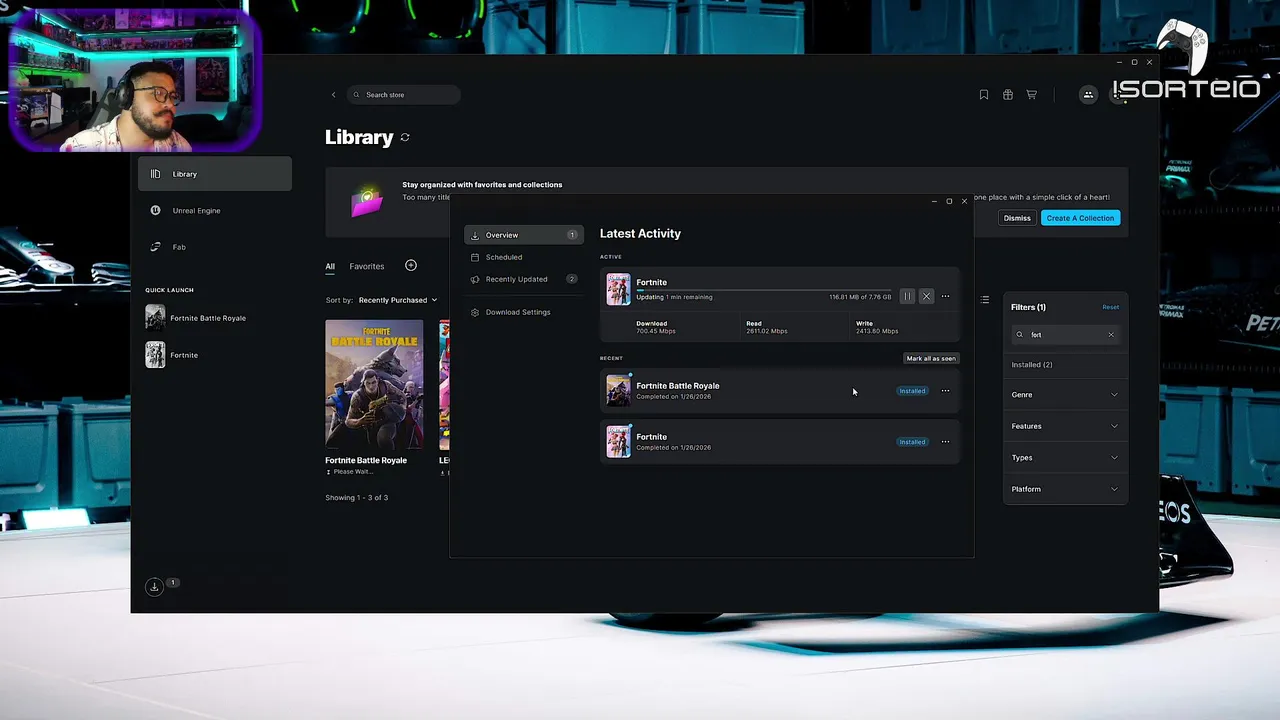Image resolution: width=1280 pixels, height=720 pixels.
Task: Open the downloads icon at the bottom left
Action: click(154, 587)
